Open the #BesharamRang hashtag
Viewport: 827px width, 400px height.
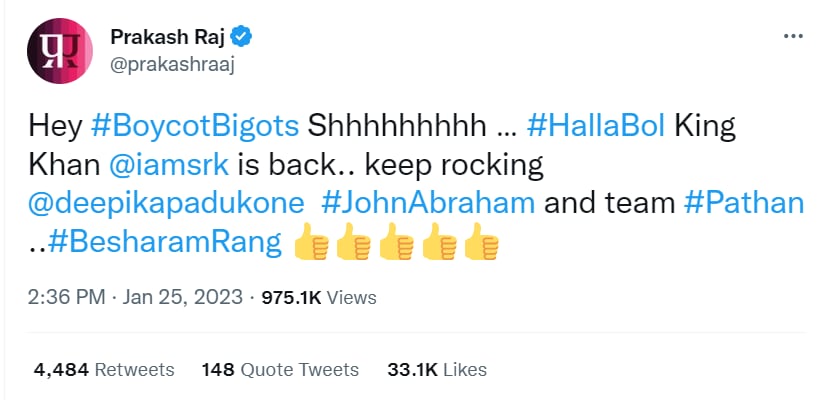tap(164, 243)
